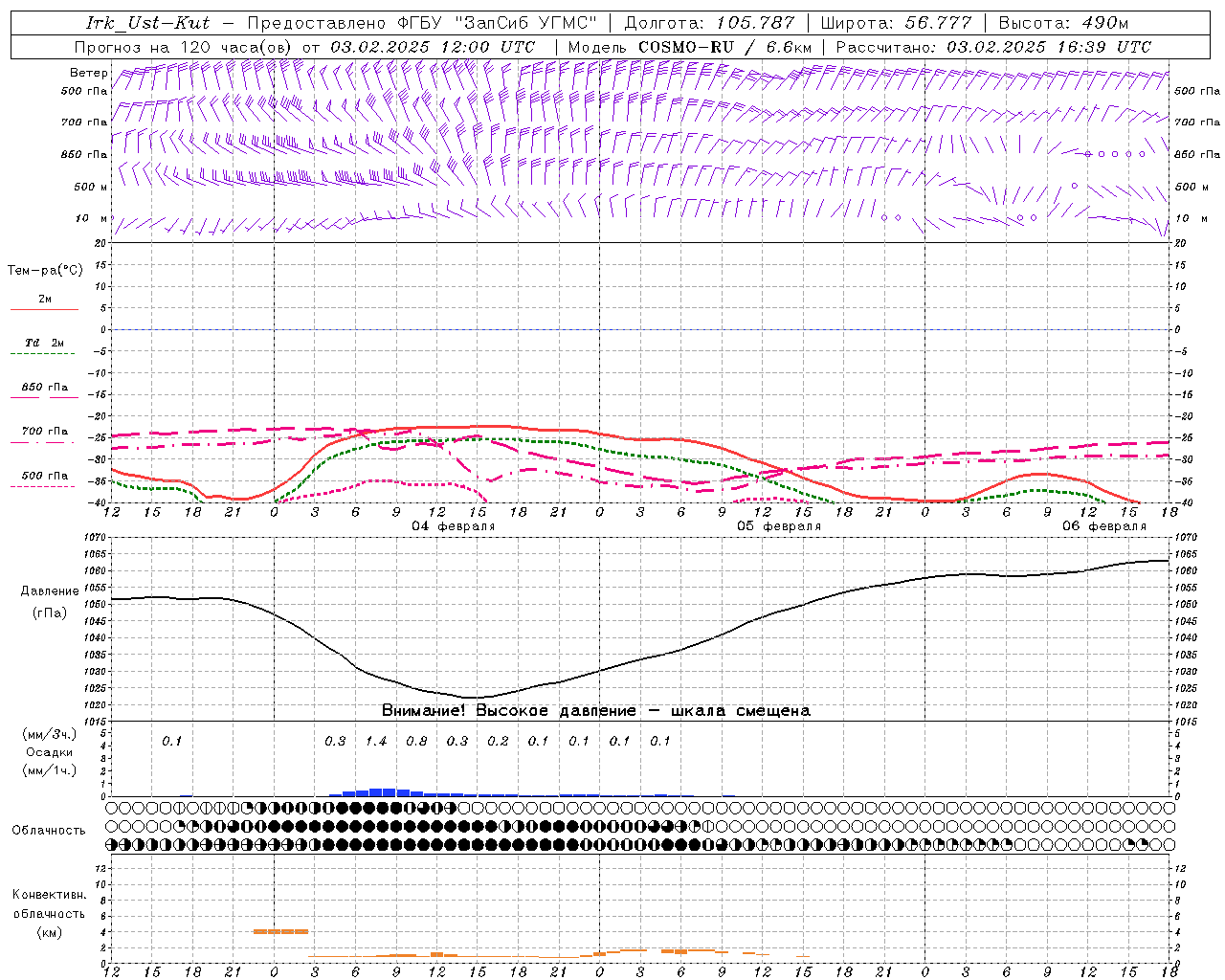The height and width of the screenshot is (980, 1225).
Task: Click the Irk_Ust-Kut station title
Action: 147,23
